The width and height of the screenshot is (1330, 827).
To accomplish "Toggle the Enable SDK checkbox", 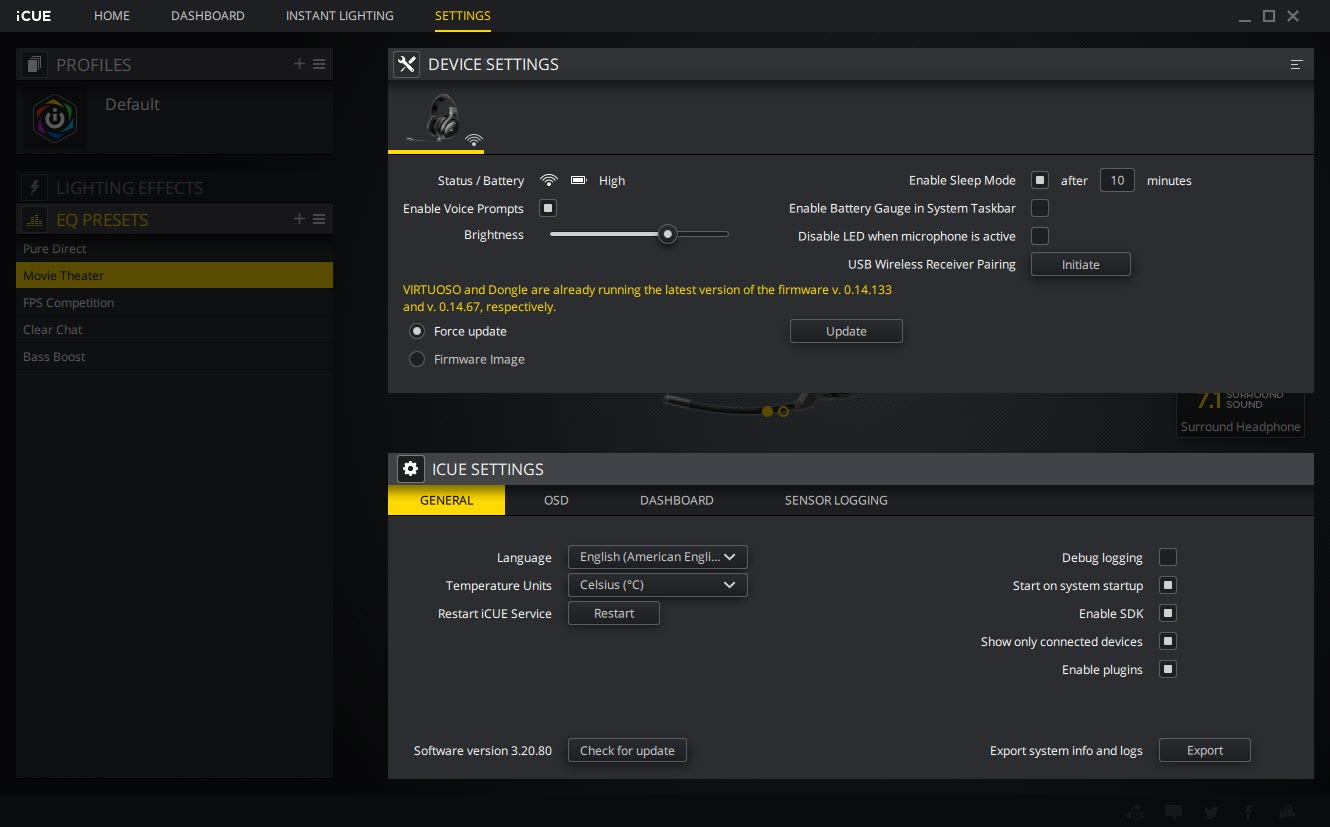I will tap(1168, 613).
